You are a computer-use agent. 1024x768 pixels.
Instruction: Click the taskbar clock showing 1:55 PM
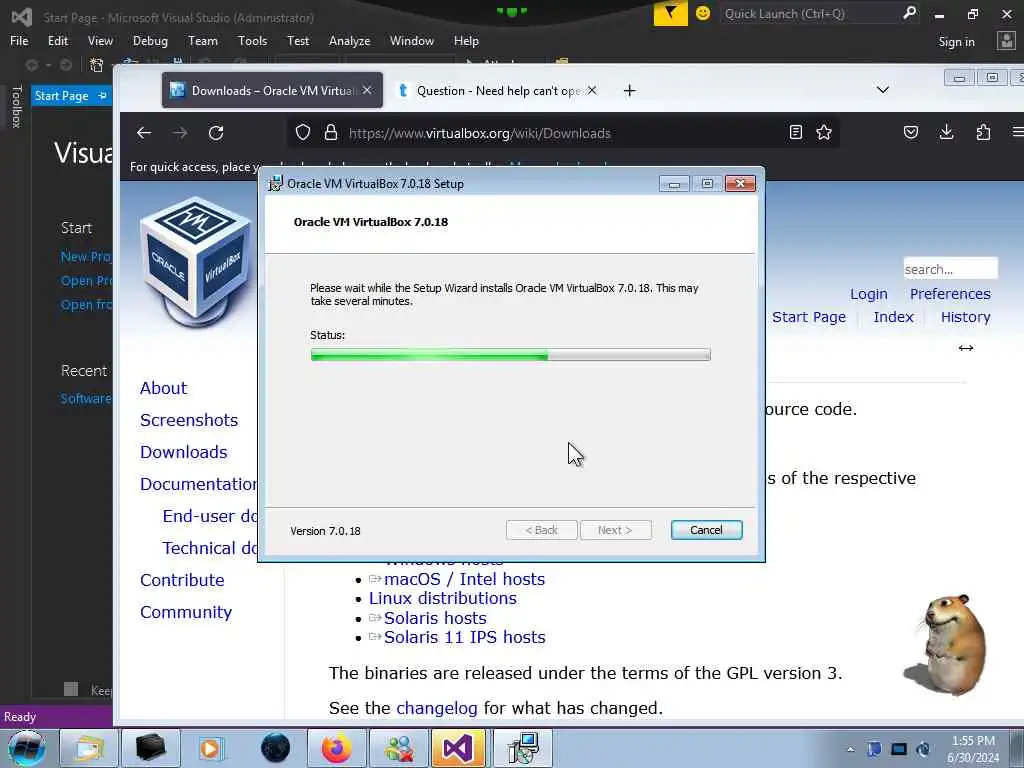point(974,741)
